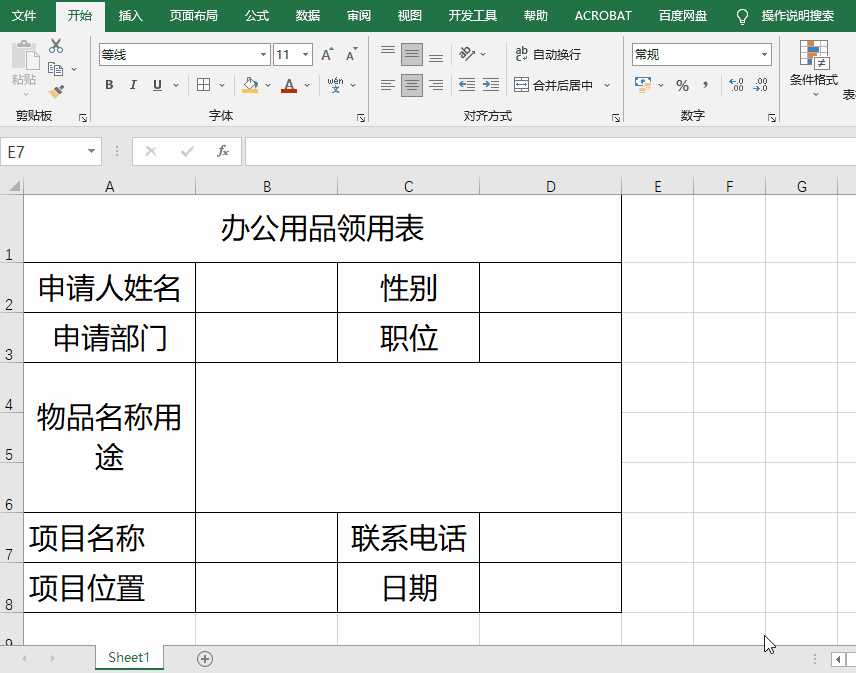Open the File (文件) tab
Screen dimensions: 856x673
coord(24,15)
